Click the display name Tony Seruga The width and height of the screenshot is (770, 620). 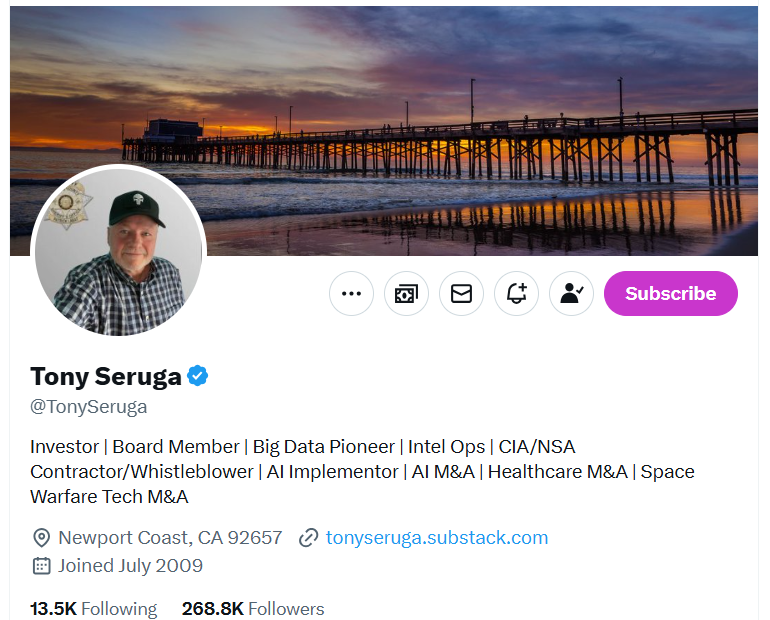coord(106,376)
